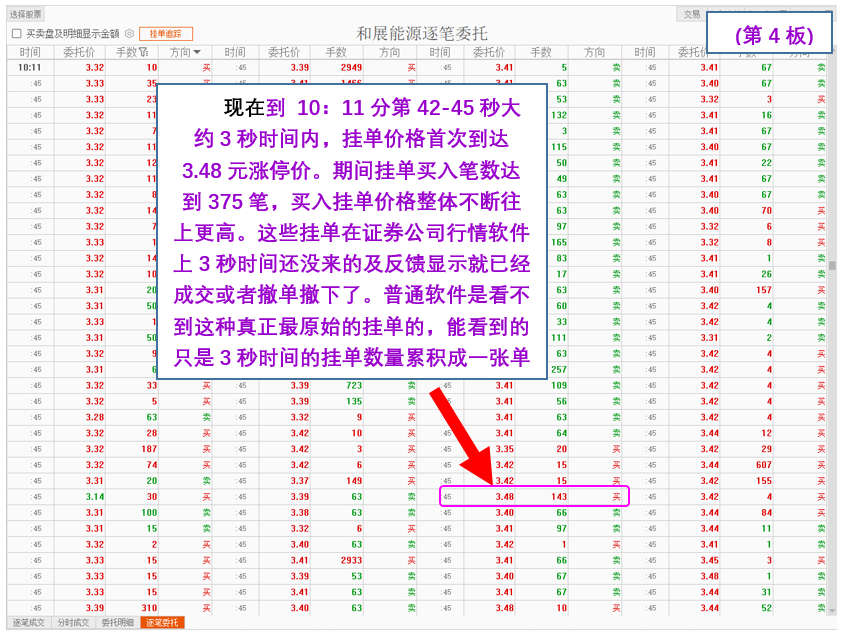The image size is (854, 642).
Task: Click the first 时间 column header
Action: pos(30,52)
